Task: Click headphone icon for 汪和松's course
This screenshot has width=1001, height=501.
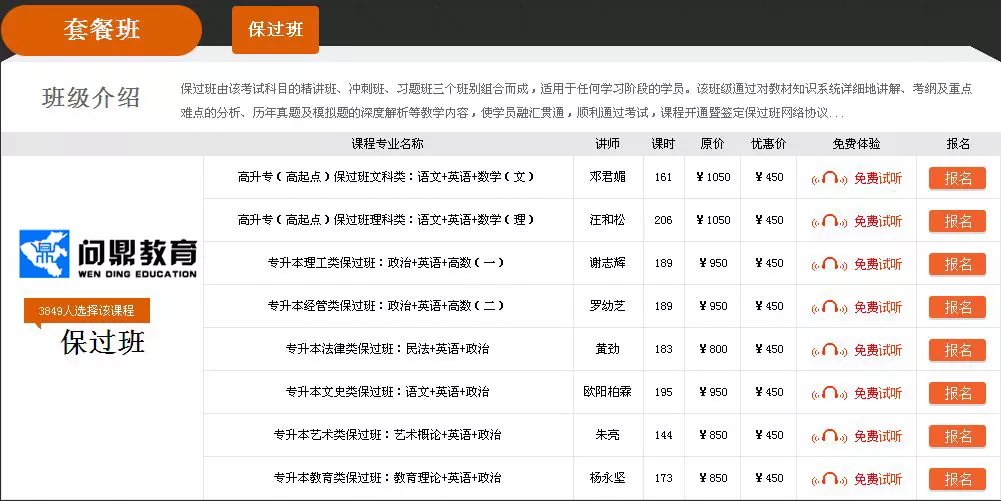Action: [829, 221]
